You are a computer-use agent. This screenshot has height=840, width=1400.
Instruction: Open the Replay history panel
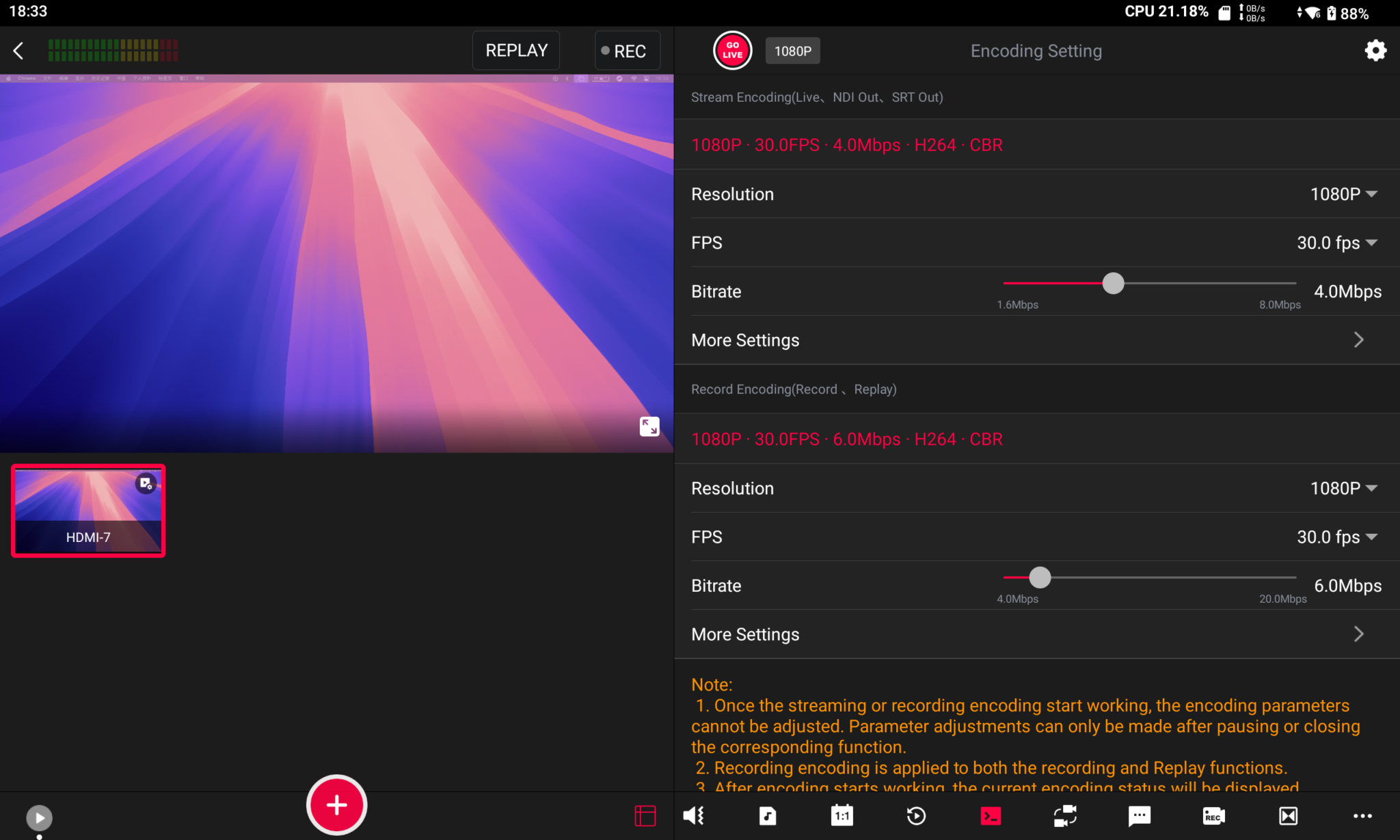[916, 815]
